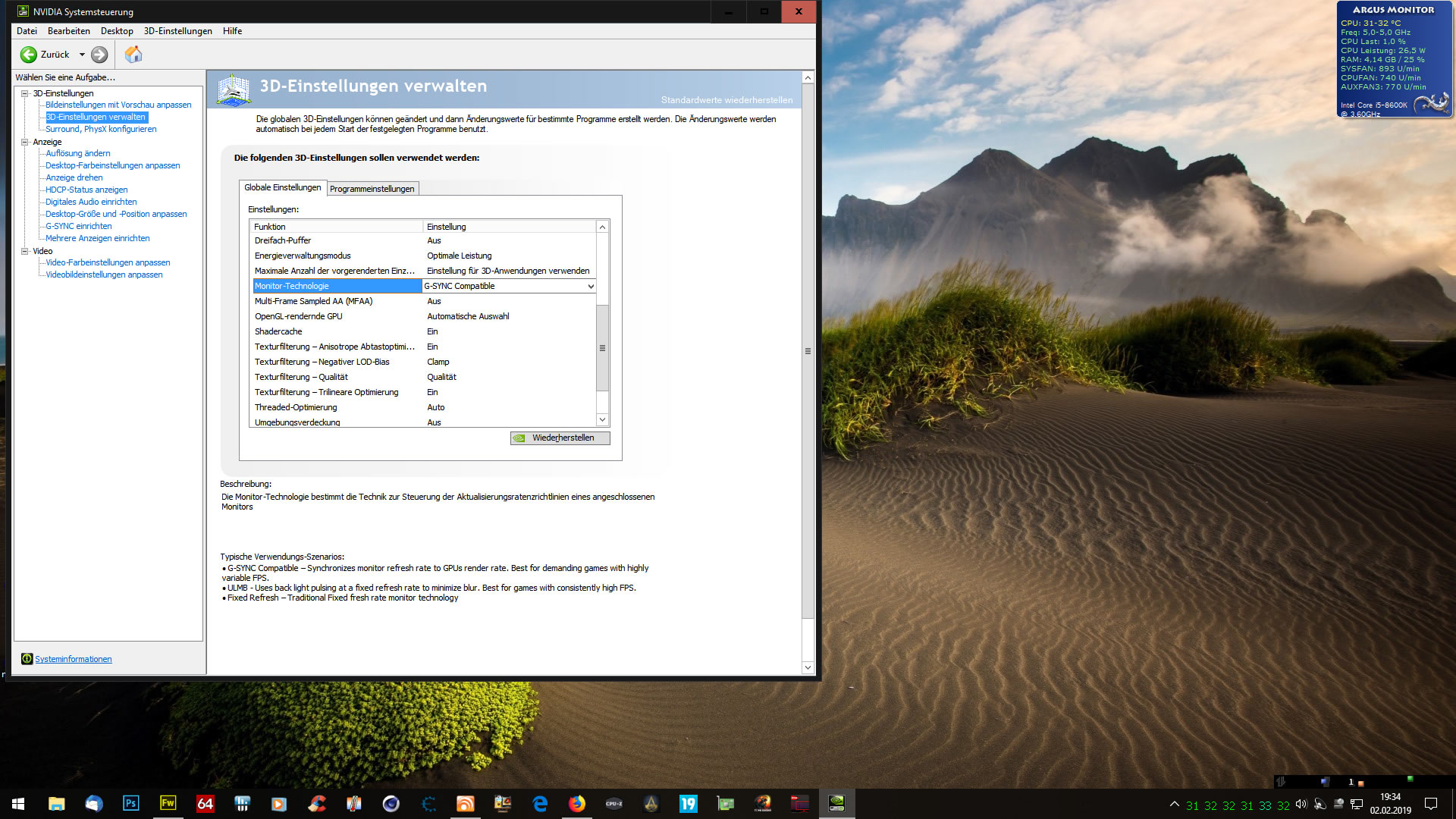
Task: Launch CPU-Z from the taskbar
Action: pyautogui.click(x=613, y=803)
